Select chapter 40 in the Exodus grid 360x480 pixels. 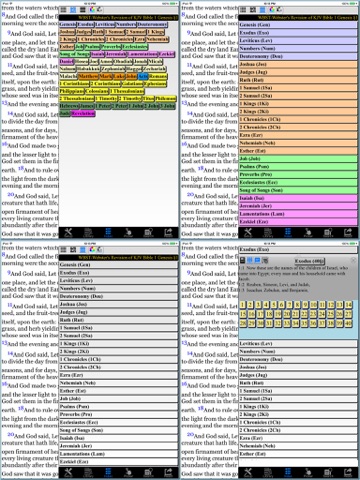click(x=348, y=323)
